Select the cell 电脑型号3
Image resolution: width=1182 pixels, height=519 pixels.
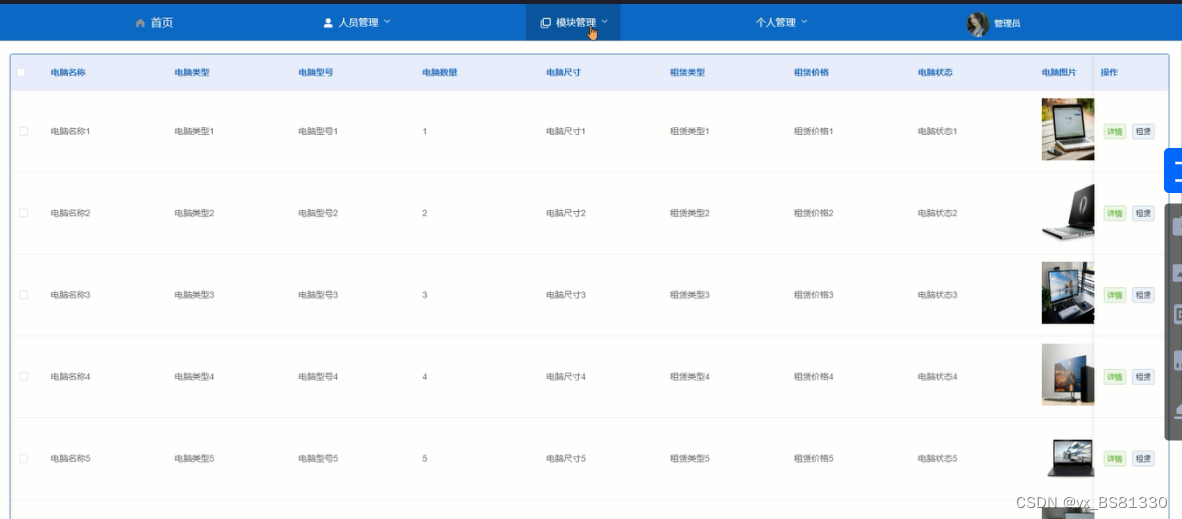pos(318,294)
